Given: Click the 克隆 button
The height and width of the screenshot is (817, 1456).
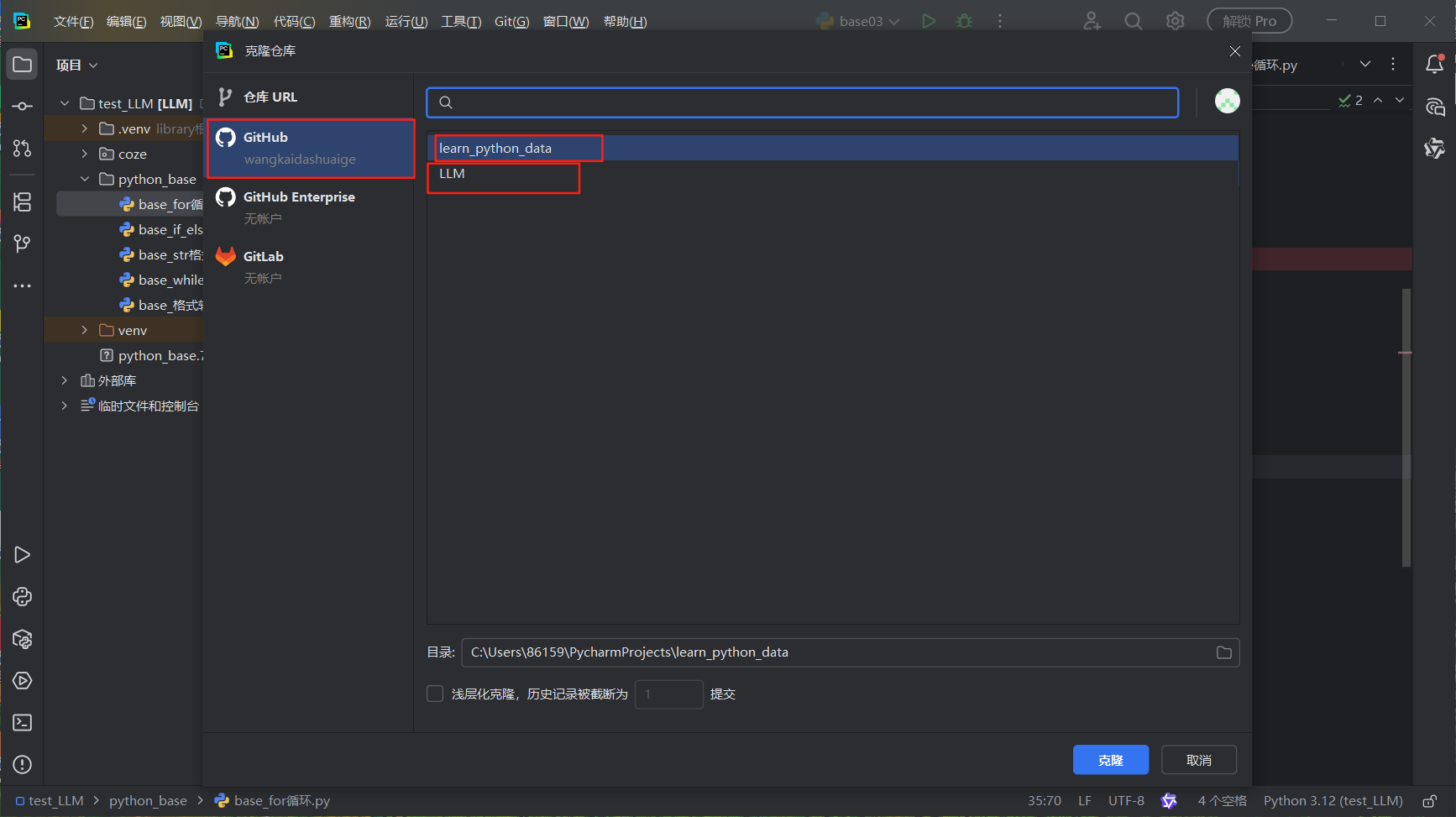Looking at the screenshot, I should 1111,760.
